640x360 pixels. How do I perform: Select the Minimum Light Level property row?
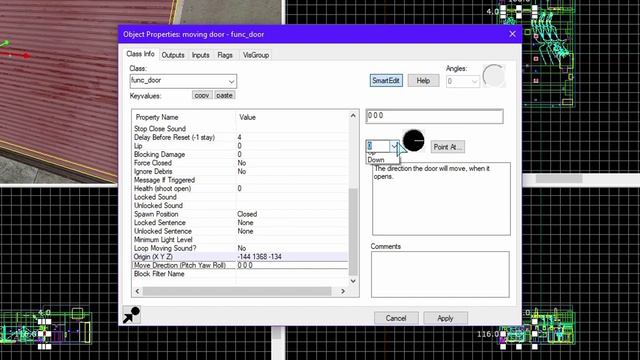click(240, 240)
